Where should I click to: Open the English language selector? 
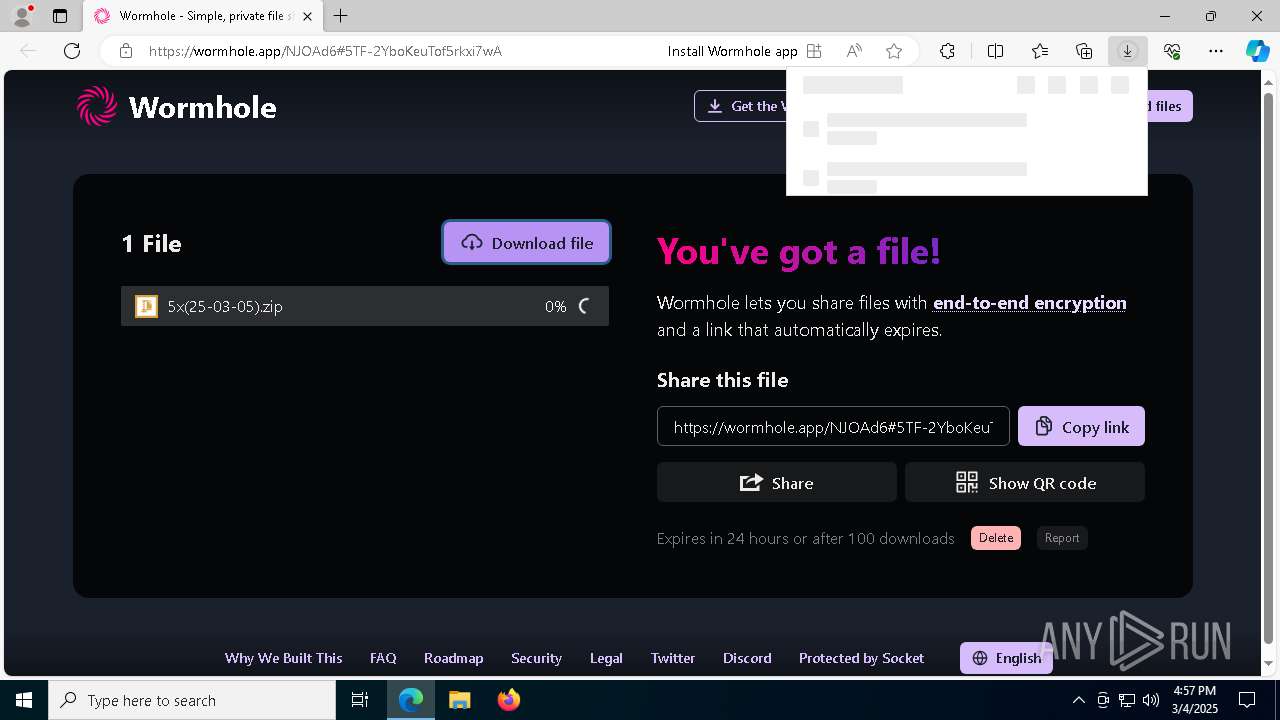1006,658
